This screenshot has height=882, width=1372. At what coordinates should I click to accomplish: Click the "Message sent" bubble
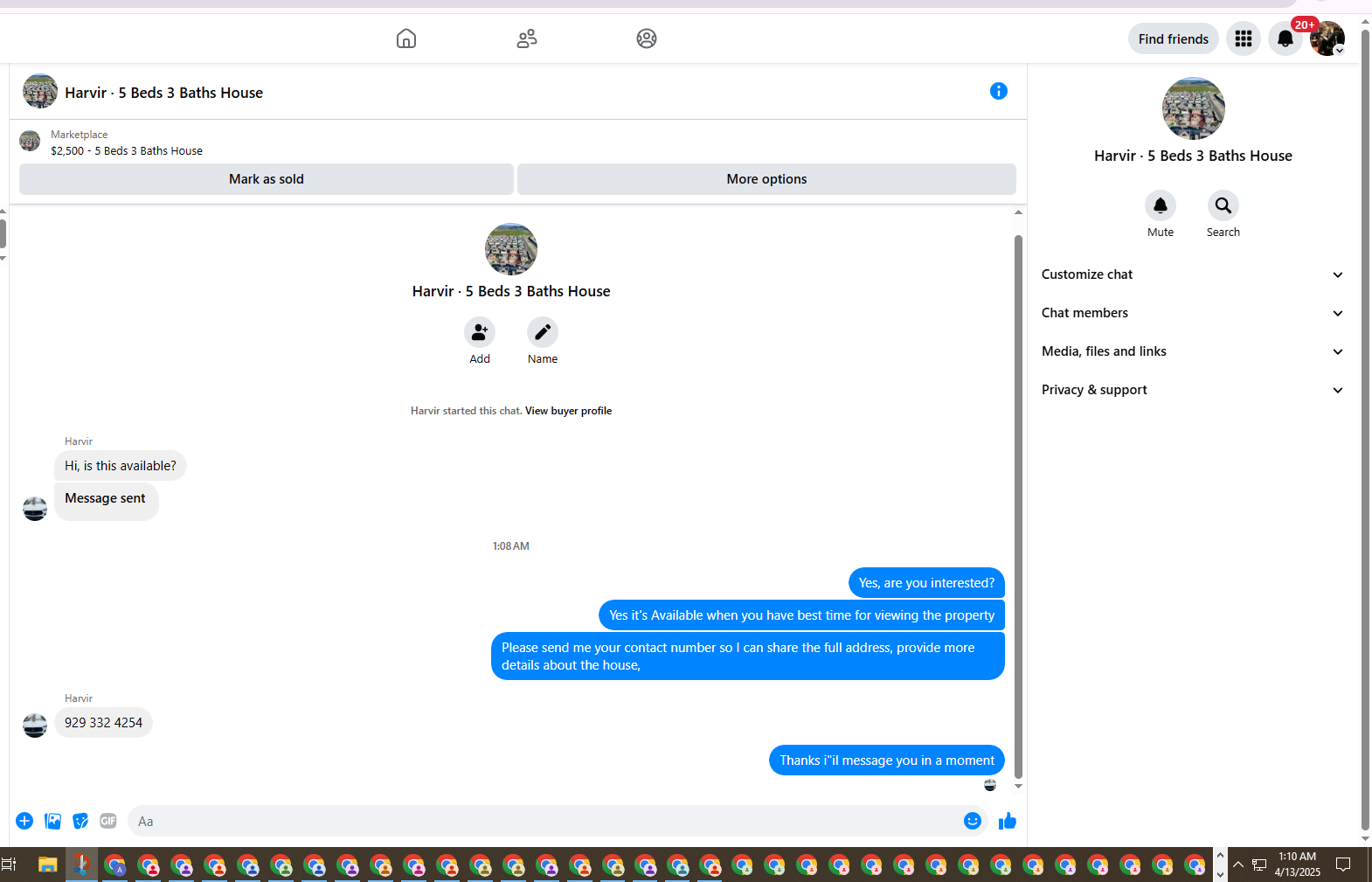[x=106, y=501]
